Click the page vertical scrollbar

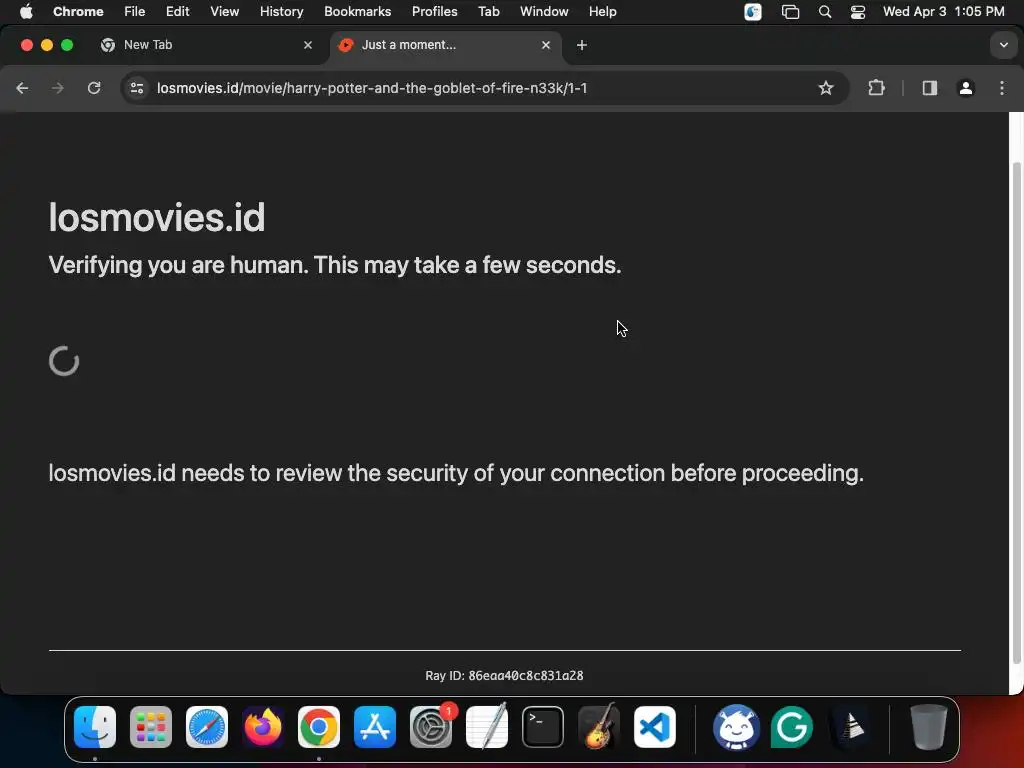[x=1016, y=413]
